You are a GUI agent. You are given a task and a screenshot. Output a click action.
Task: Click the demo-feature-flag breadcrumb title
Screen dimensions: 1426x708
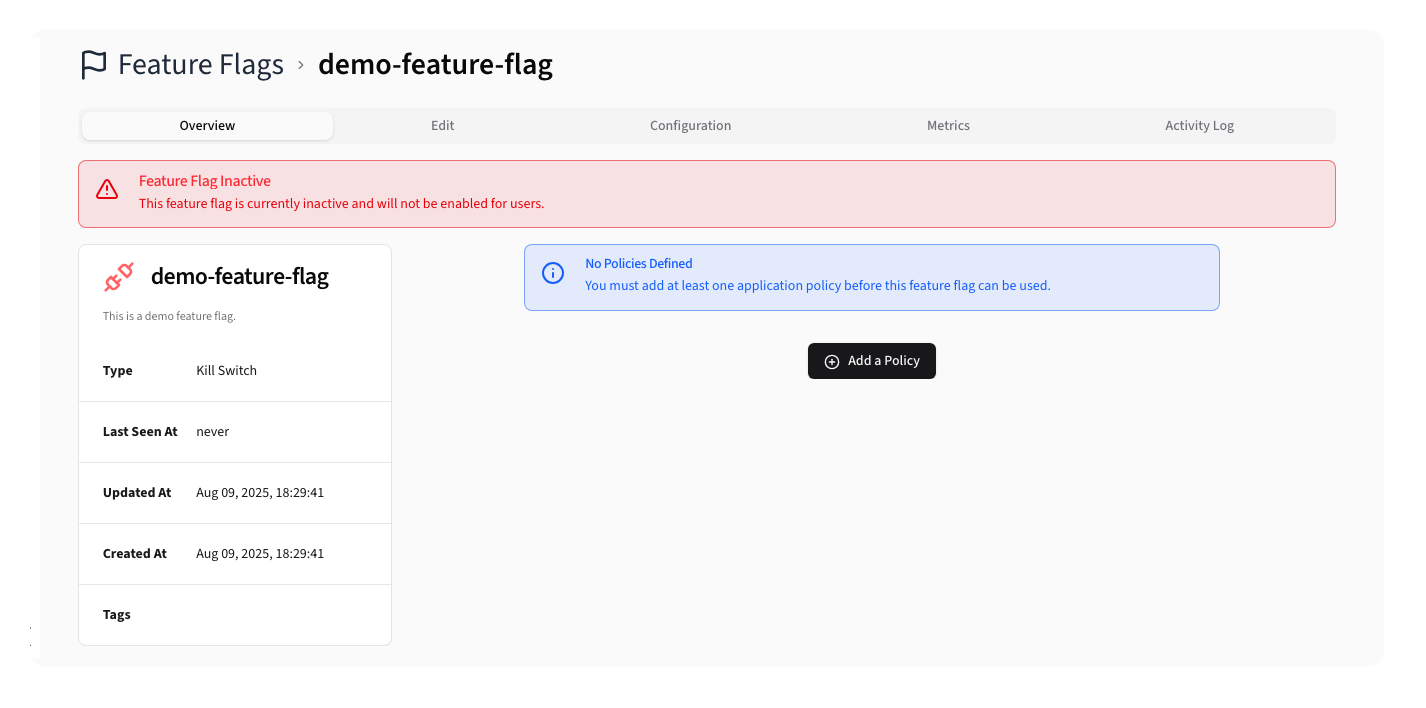click(x=435, y=64)
